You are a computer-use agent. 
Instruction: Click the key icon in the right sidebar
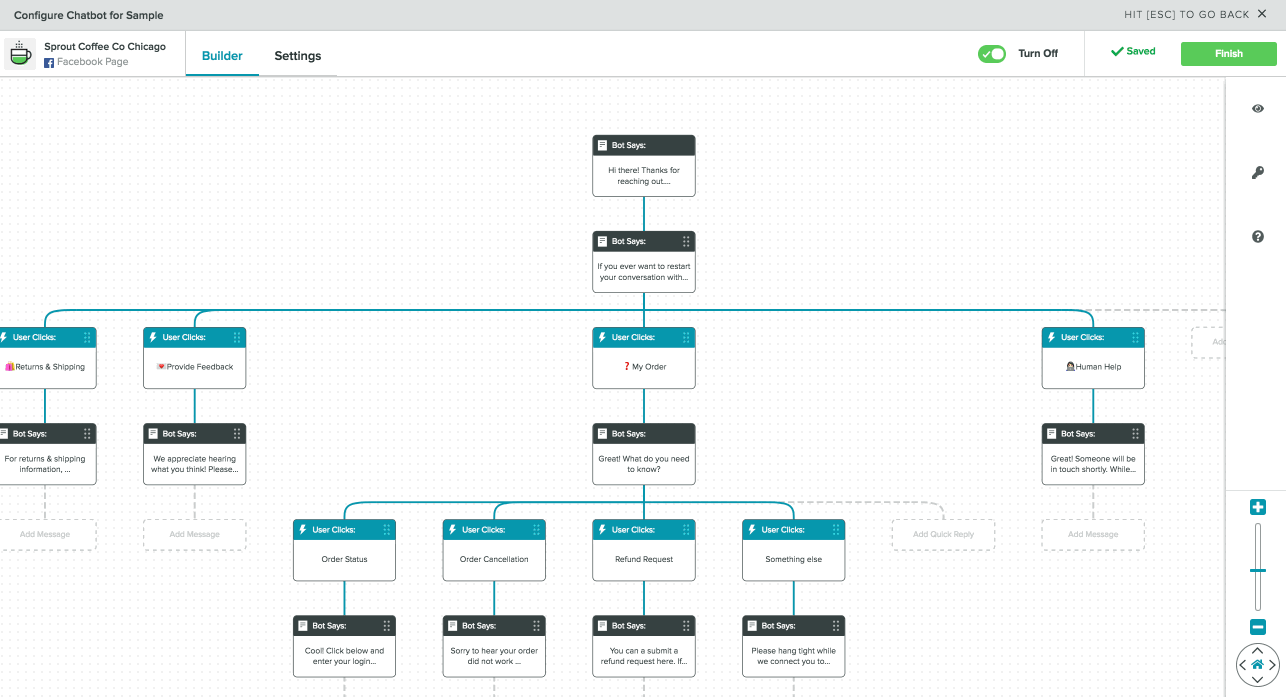coord(1257,172)
